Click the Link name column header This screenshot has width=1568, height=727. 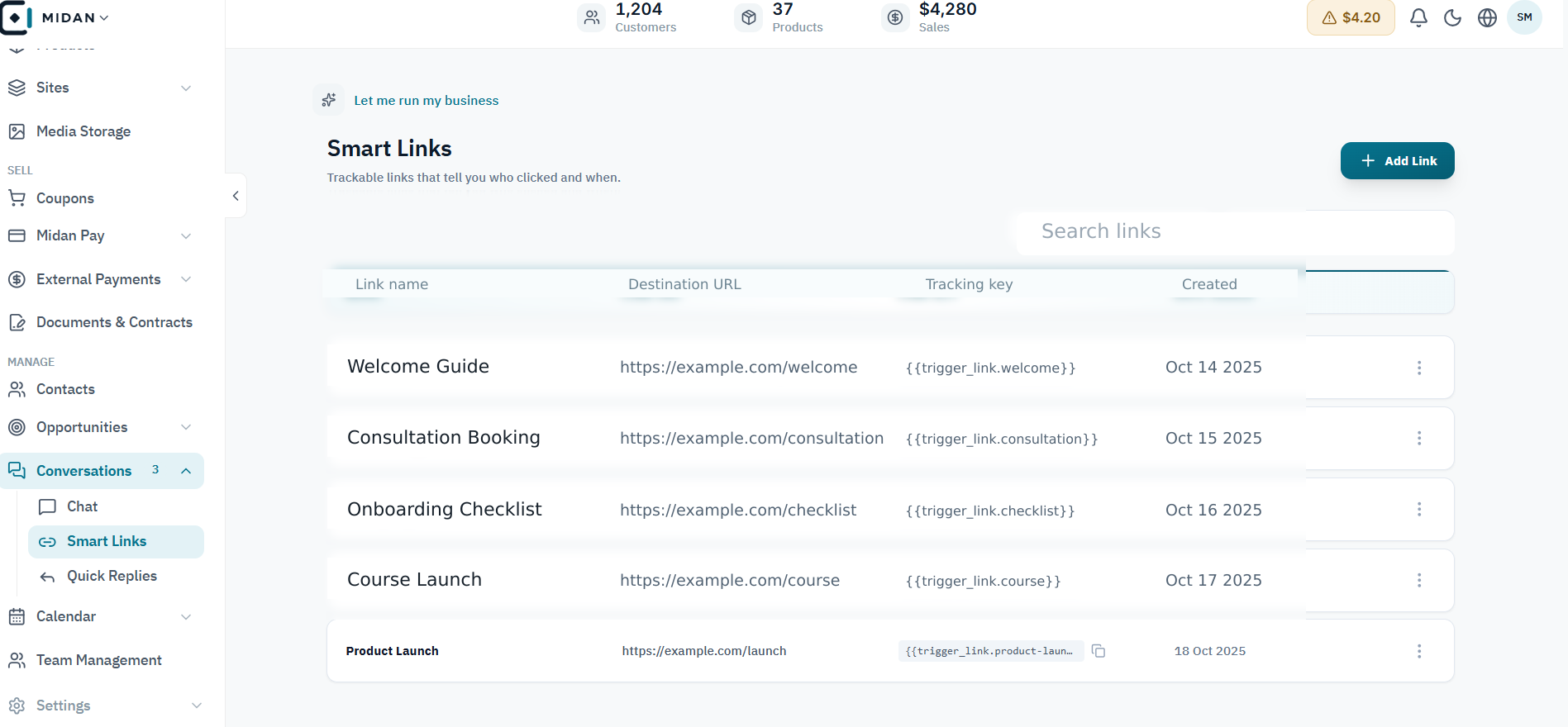click(x=392, y=284)
